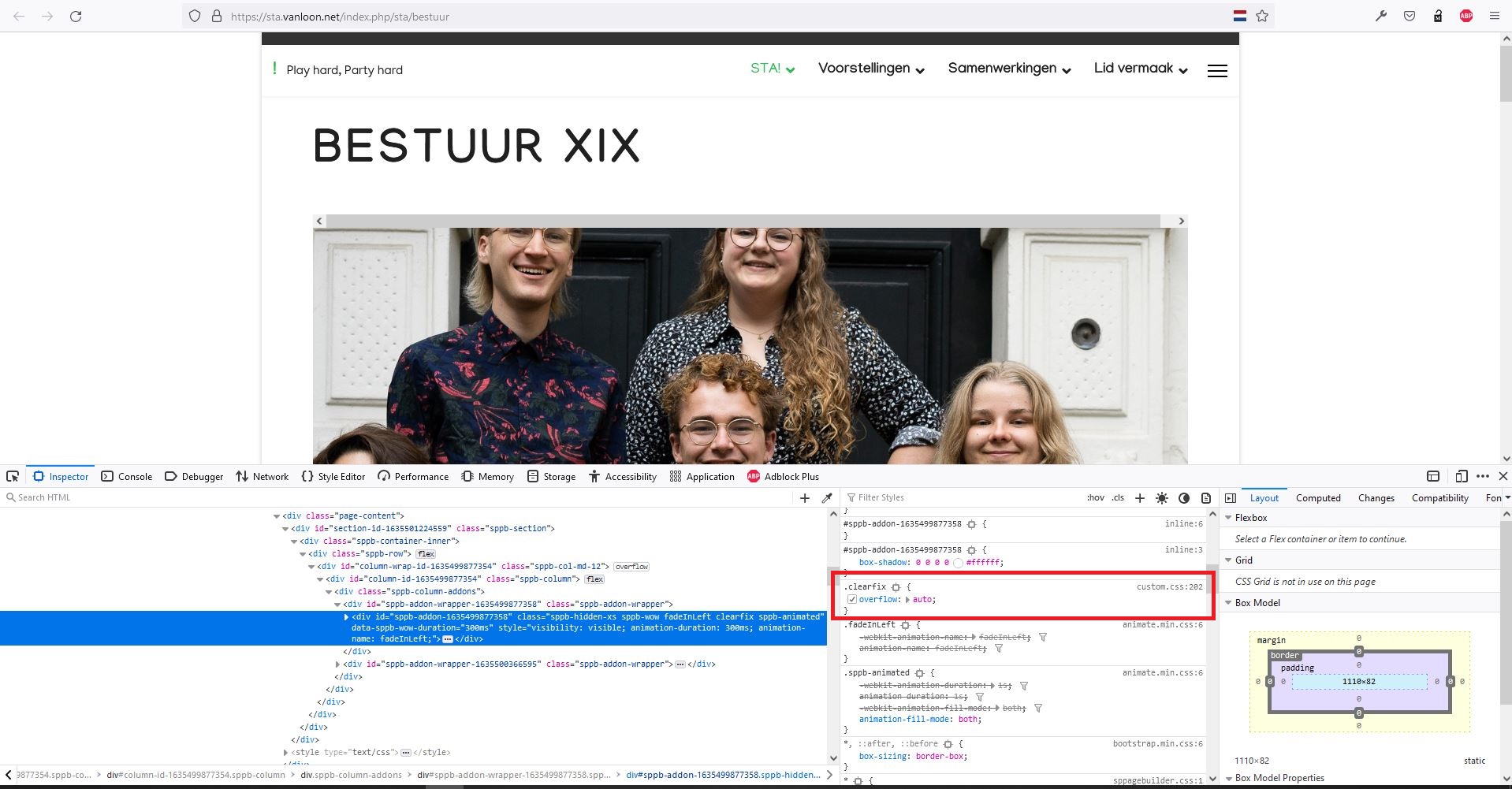Open the Voorstellingen dropdown menu
This screenshot has height=789, width=1512.
870,69
